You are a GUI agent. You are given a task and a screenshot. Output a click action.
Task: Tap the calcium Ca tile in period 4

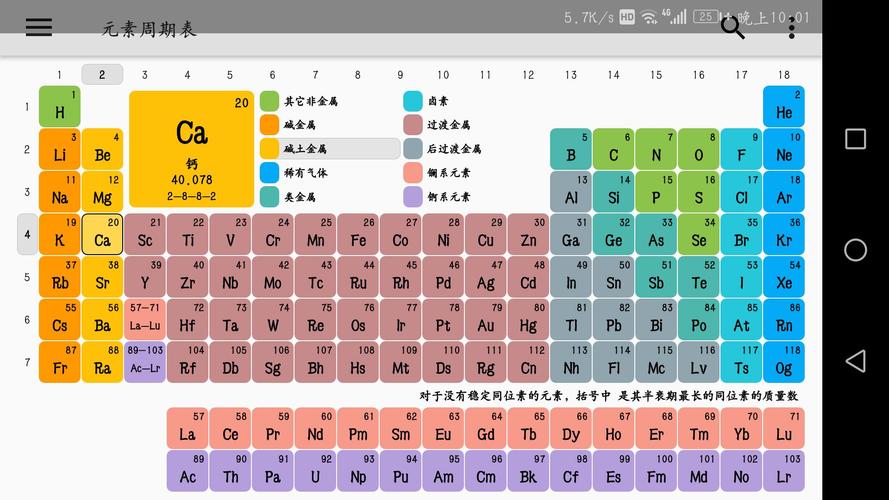click(102, 234)
